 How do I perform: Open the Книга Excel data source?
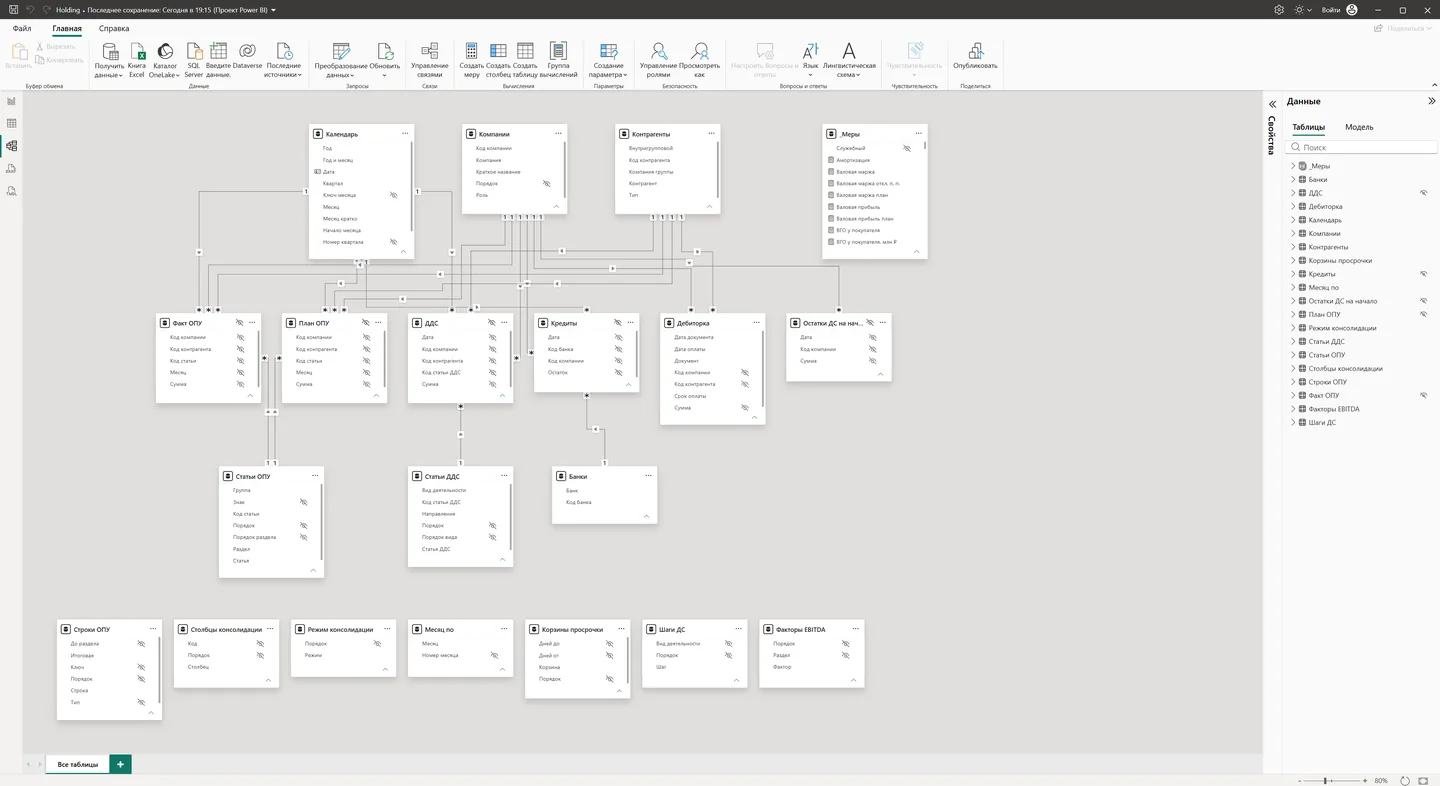(x=137, y=61)
